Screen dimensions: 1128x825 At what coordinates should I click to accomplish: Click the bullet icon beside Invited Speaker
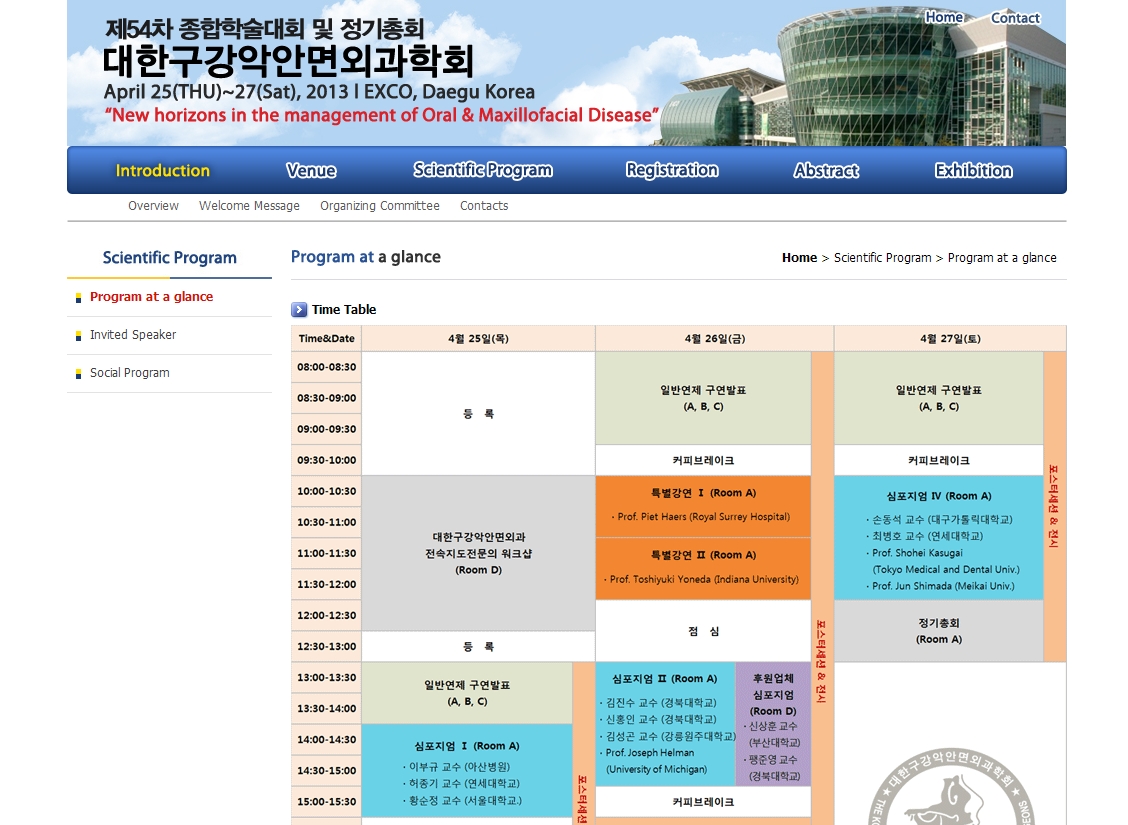(78, 336)
